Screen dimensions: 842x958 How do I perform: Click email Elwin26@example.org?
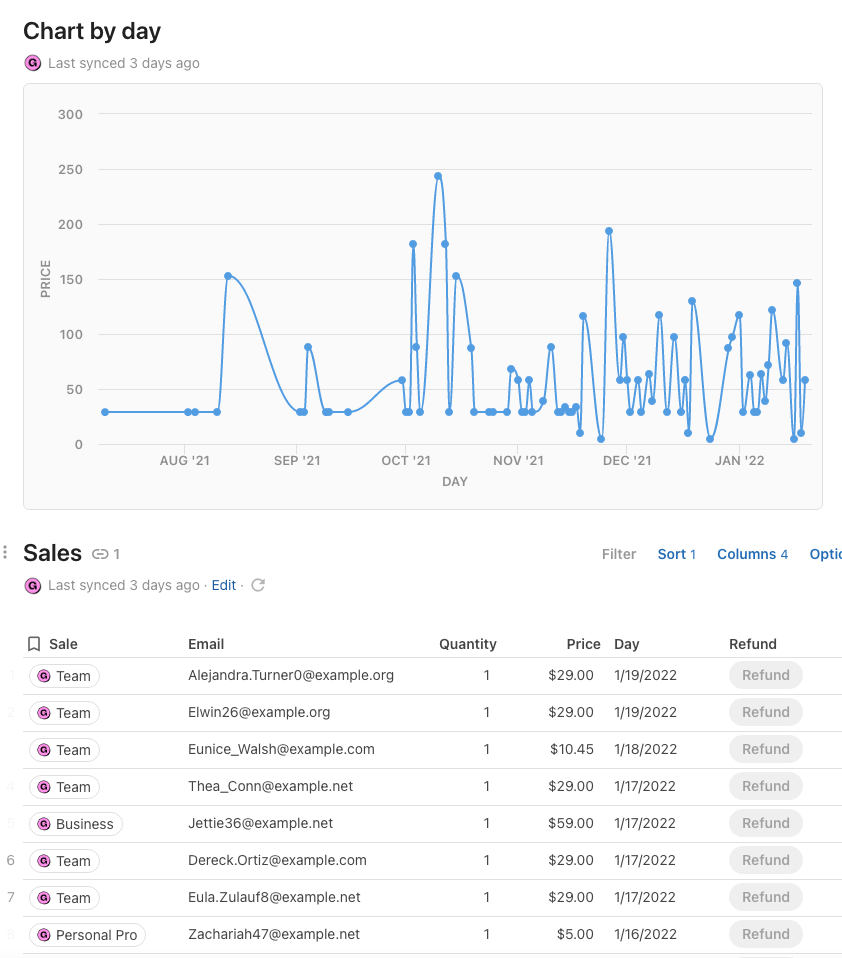point(259,712)
